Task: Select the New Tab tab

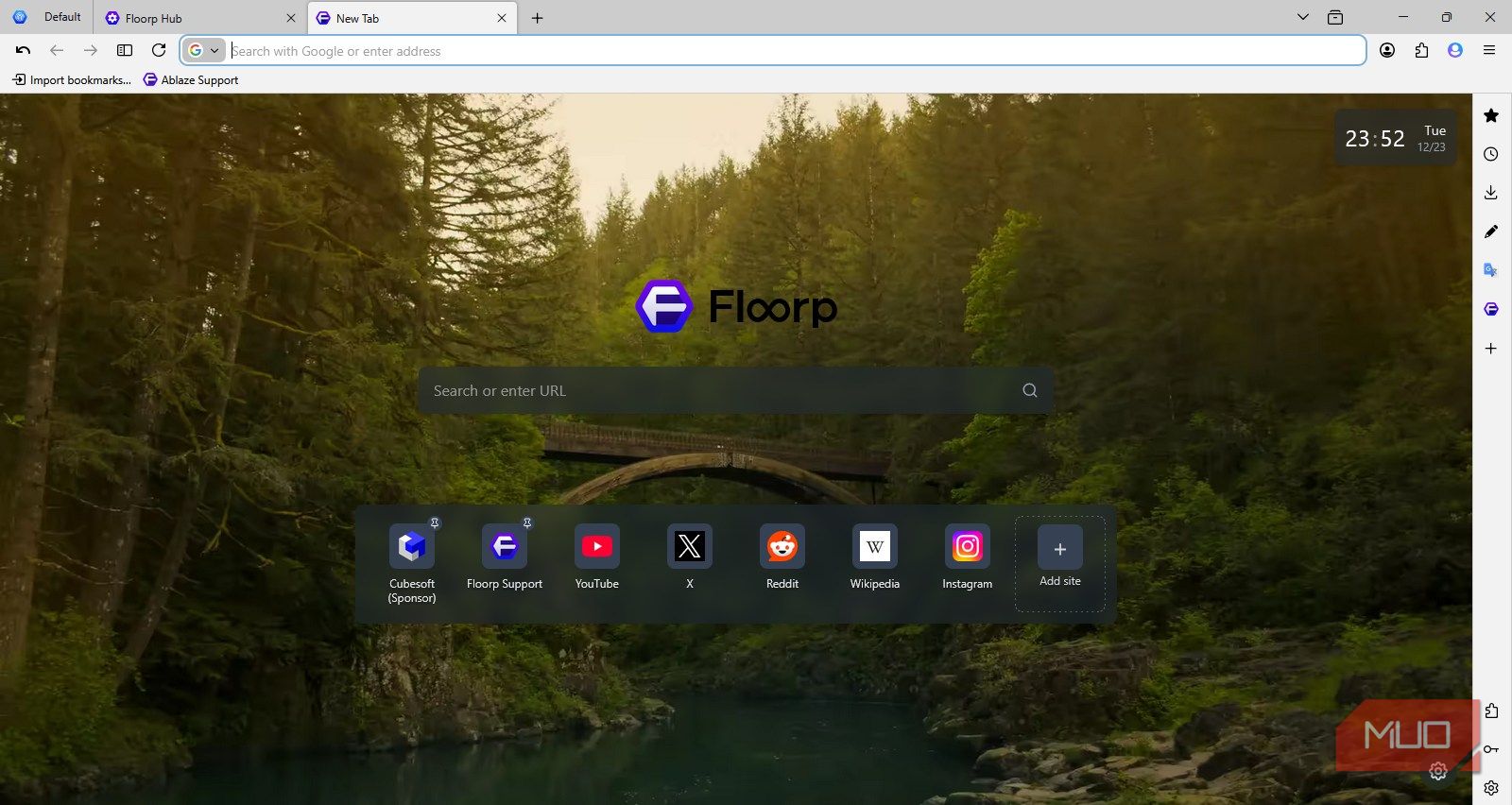Action: pyautogui.click(x=412, y=18)
